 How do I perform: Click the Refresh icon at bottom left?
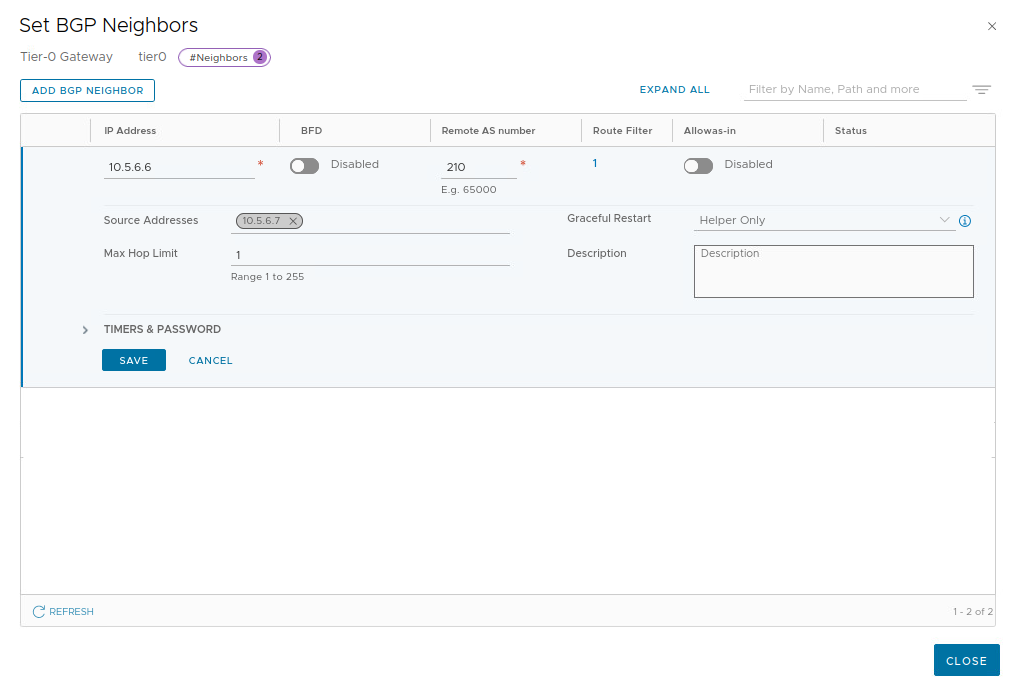pos(39,611)
